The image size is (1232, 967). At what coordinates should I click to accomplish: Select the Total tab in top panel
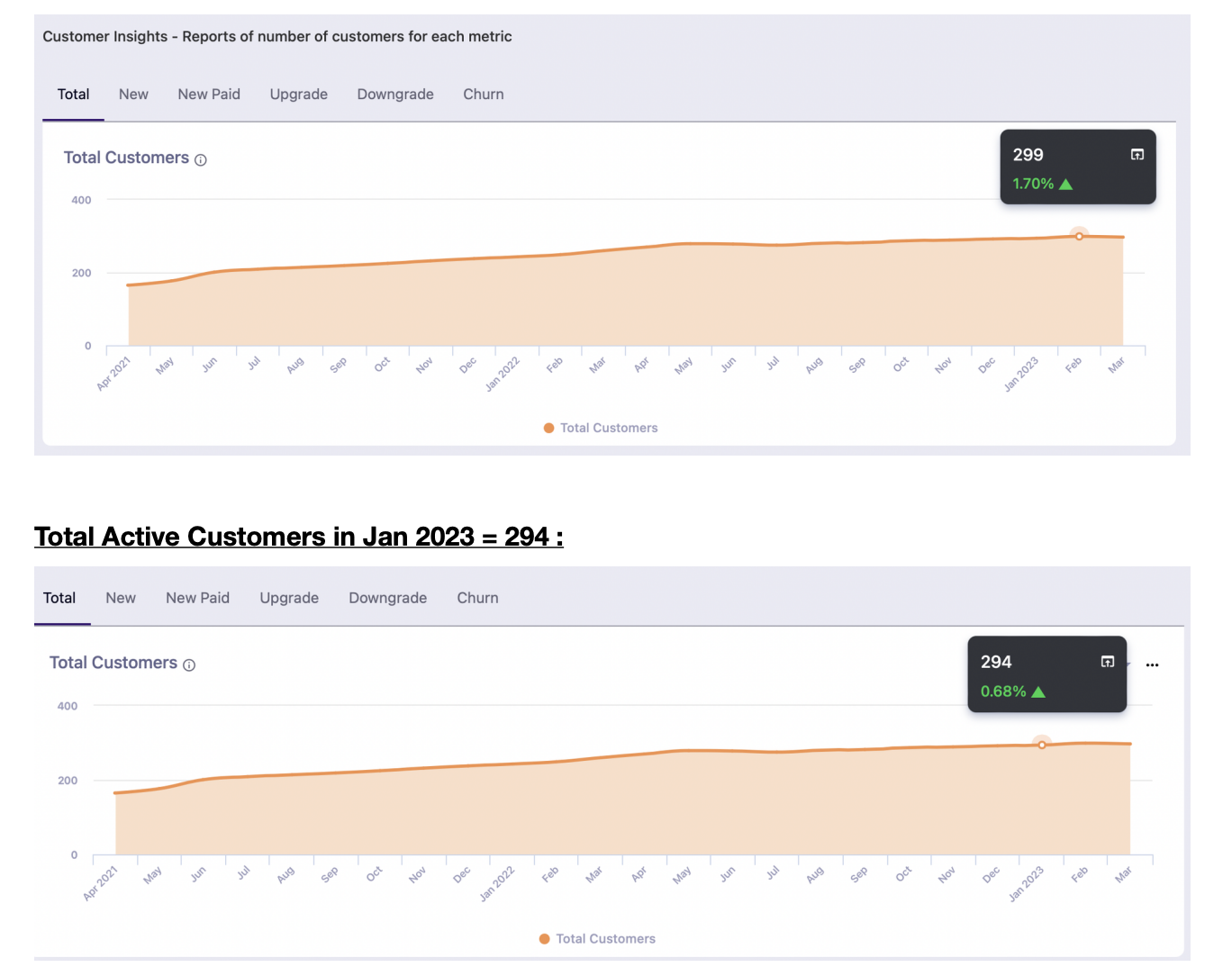[73, 95]
